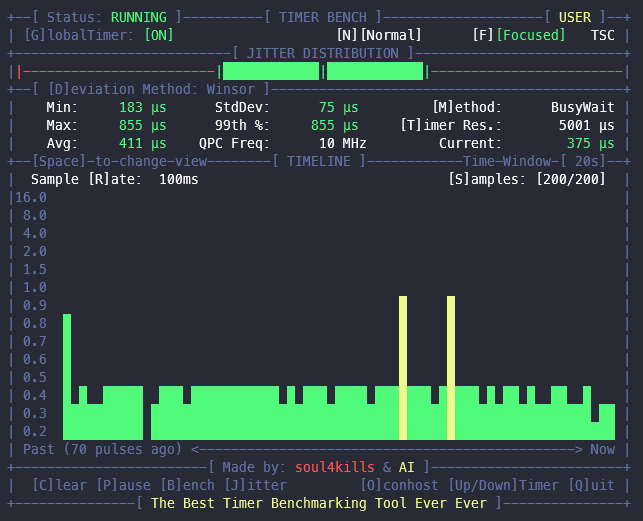Click the second yellow spike in timeline

(451, 368)
